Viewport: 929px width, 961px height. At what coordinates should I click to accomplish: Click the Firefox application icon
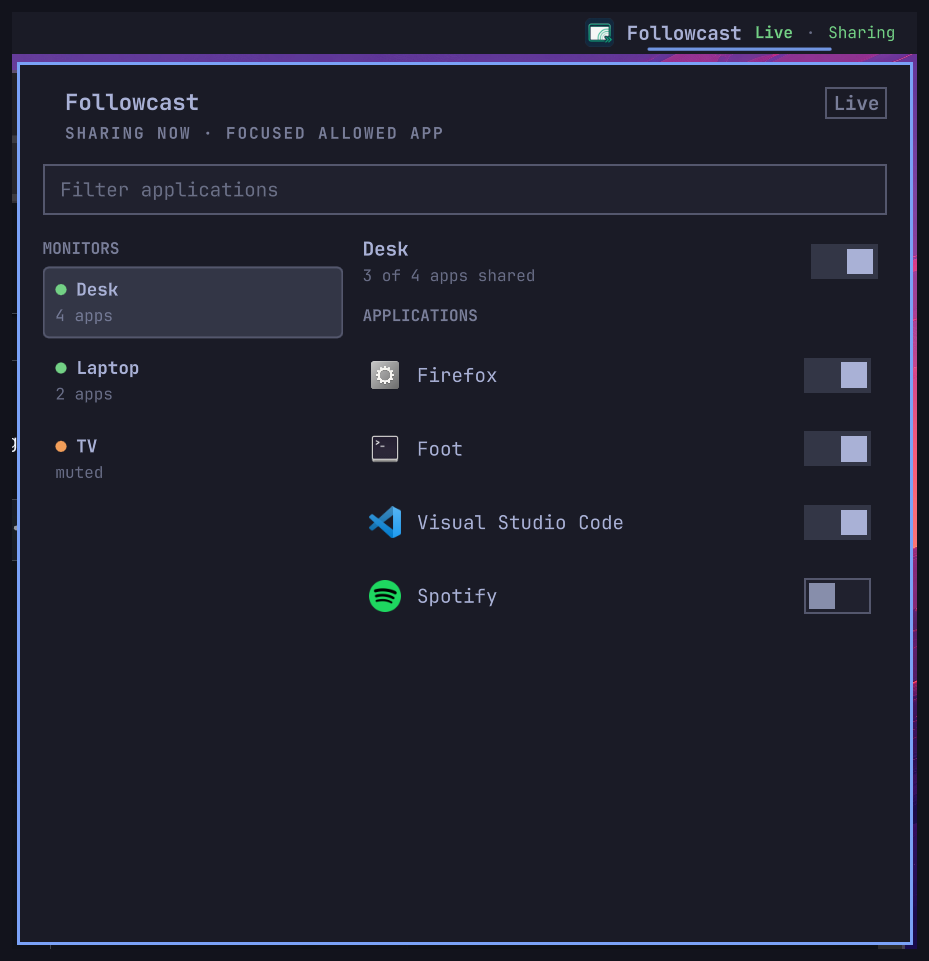pos(385,375)
